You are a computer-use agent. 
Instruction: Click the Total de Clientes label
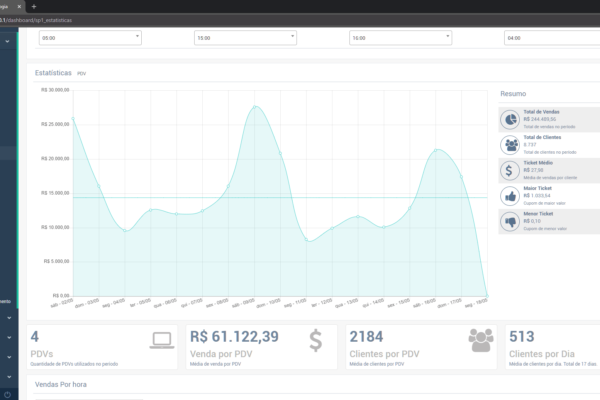tap(542, 137)
